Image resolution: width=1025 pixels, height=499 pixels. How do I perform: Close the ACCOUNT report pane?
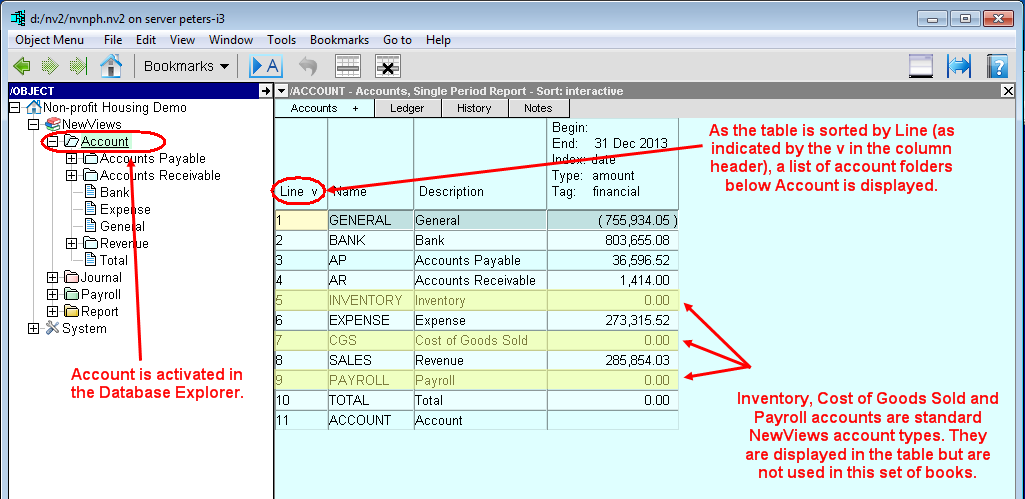pos(1008,91)
